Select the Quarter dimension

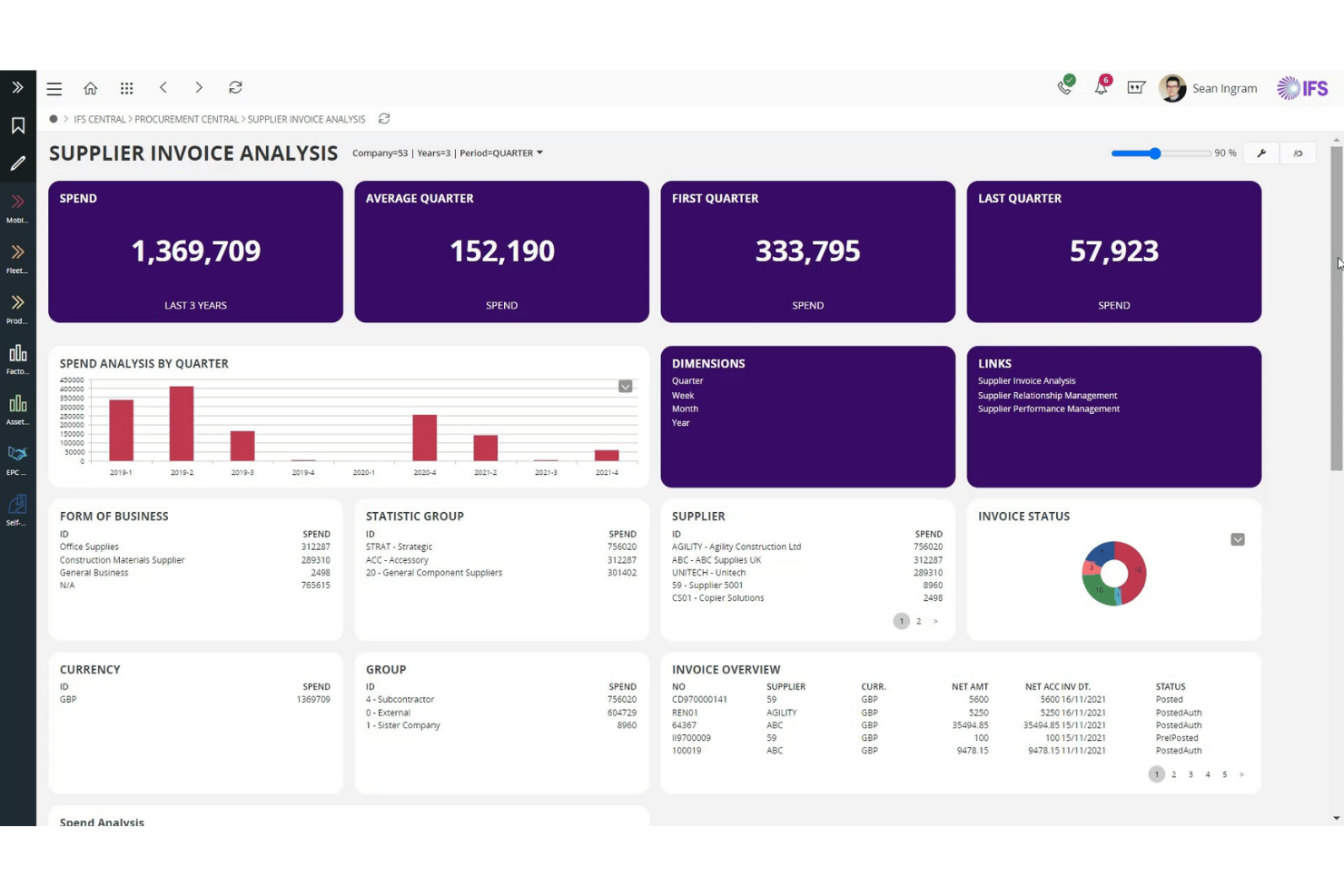(x=687, y=381)
